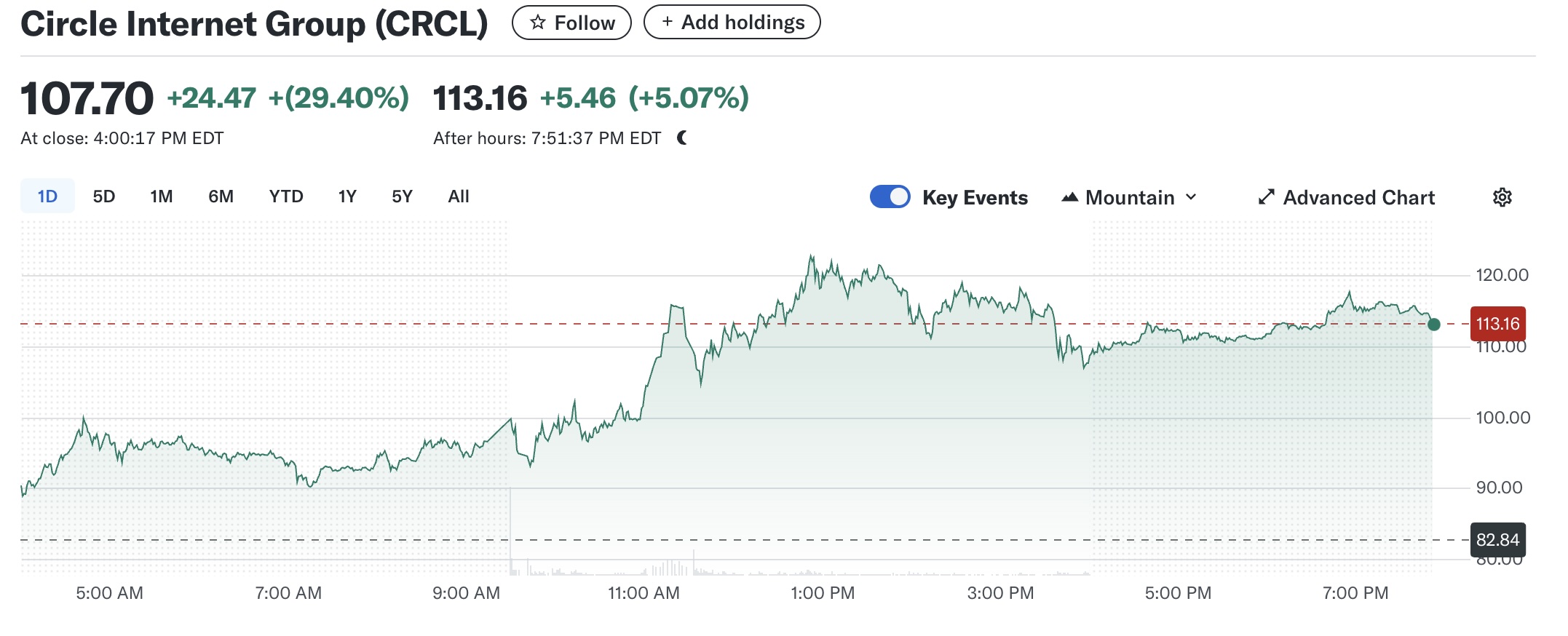Image resolution: width=1568 pixels, height=636 pixels.
Task: Click the 9:00 AM axis label
Action: (466, 593)
